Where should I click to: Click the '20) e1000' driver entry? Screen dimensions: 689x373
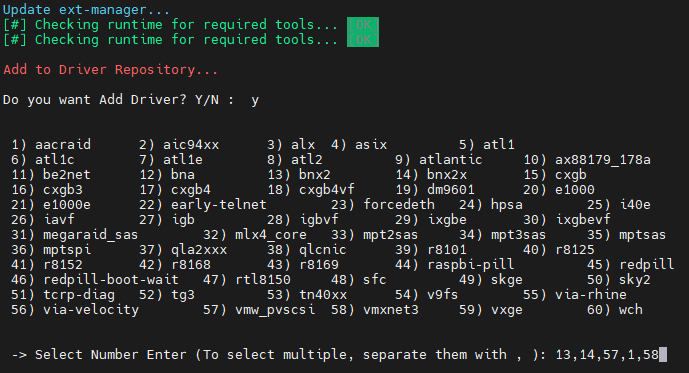click(x=558, y=190)
